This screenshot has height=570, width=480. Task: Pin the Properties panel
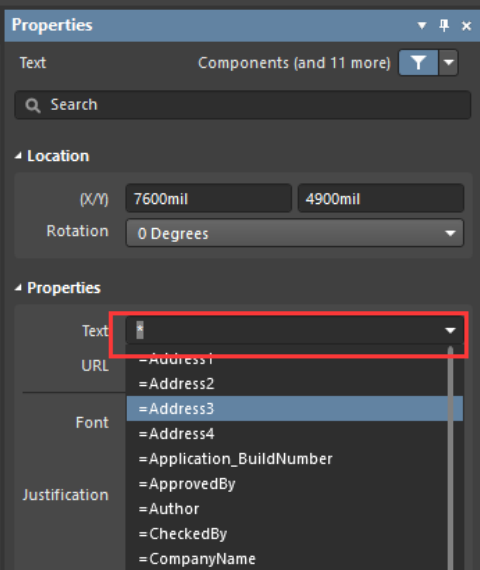click(x=444, y=25)
